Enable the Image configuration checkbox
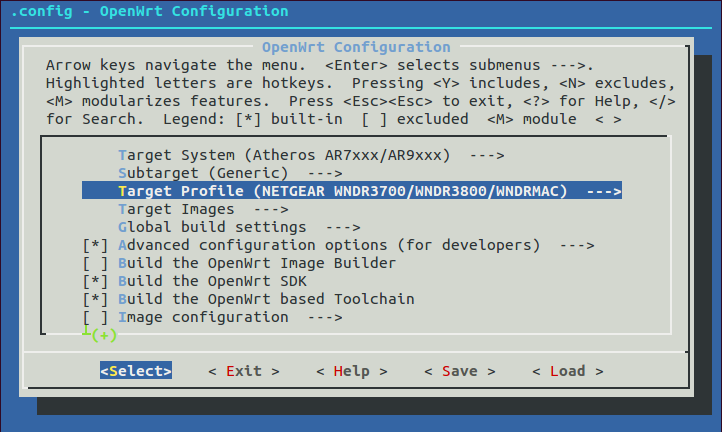The height and width of the screenshot is (432, 722). 96,317
